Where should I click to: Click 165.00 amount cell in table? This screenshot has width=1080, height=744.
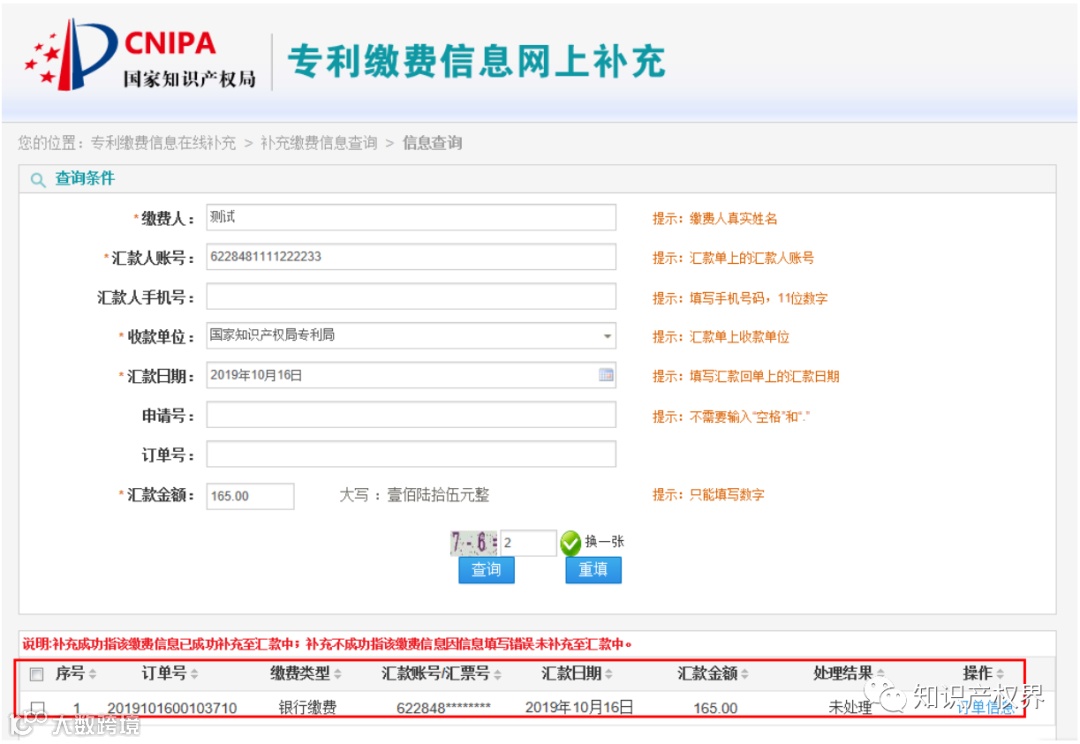pyautogui.click(x=715, y=708)
